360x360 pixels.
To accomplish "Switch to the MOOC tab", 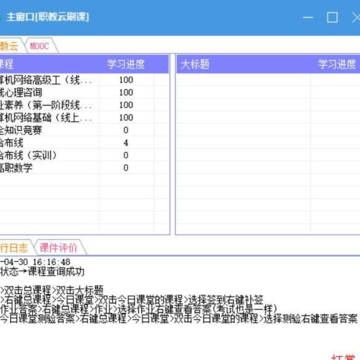I will pos(39,46).
